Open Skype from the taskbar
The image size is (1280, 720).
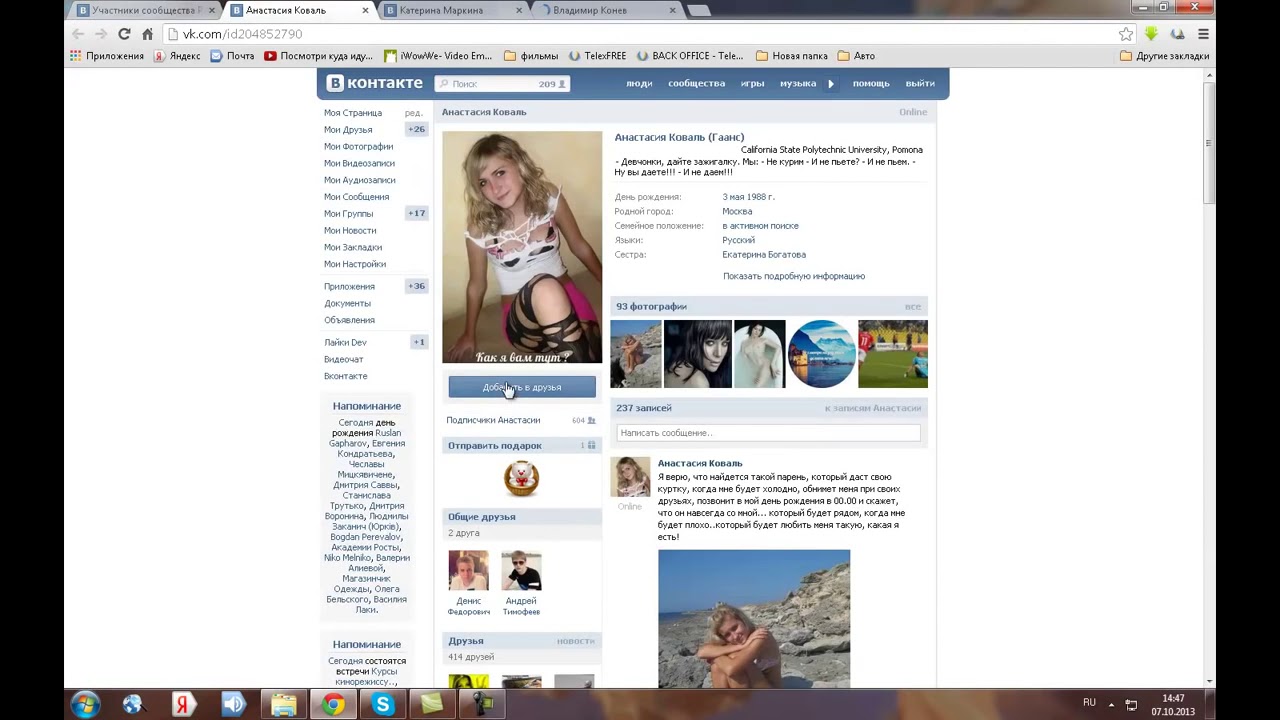point(382,705)
